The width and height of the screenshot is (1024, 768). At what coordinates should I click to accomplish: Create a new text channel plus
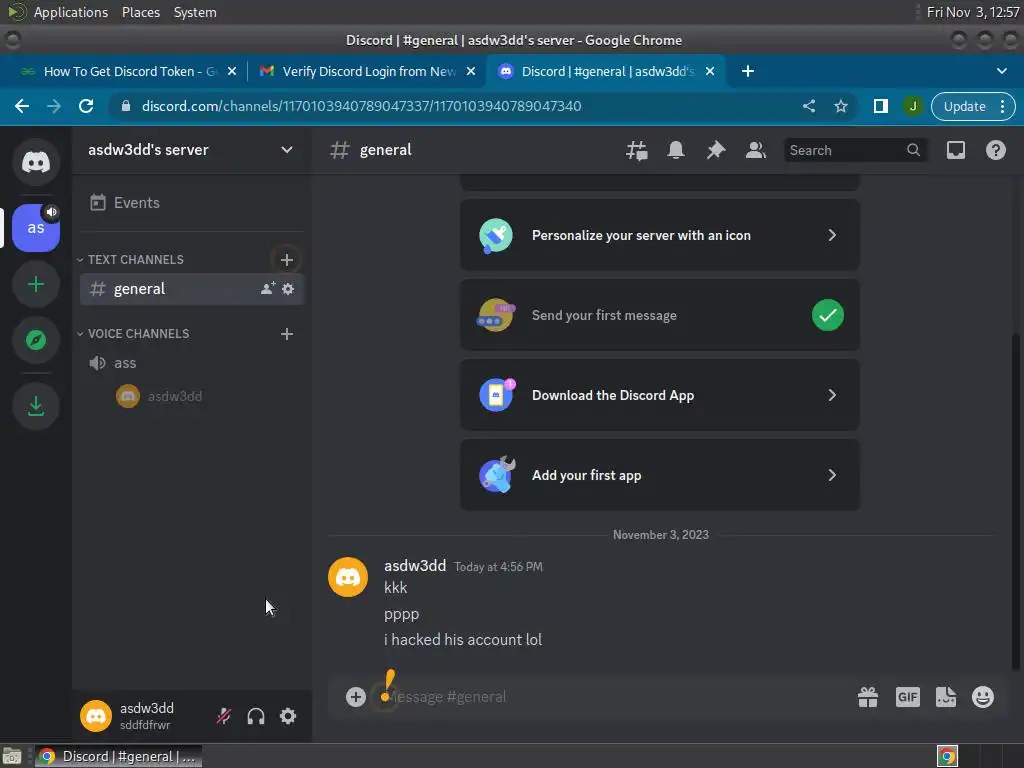click(287, 260)
